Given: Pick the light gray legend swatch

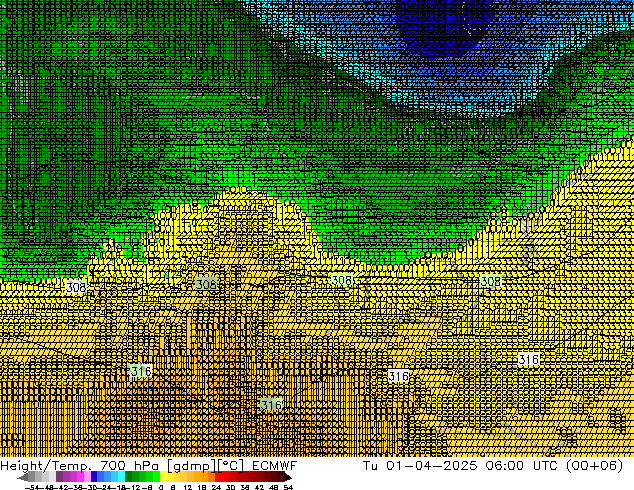Looking at the screenshot, I should coord(53,477).
